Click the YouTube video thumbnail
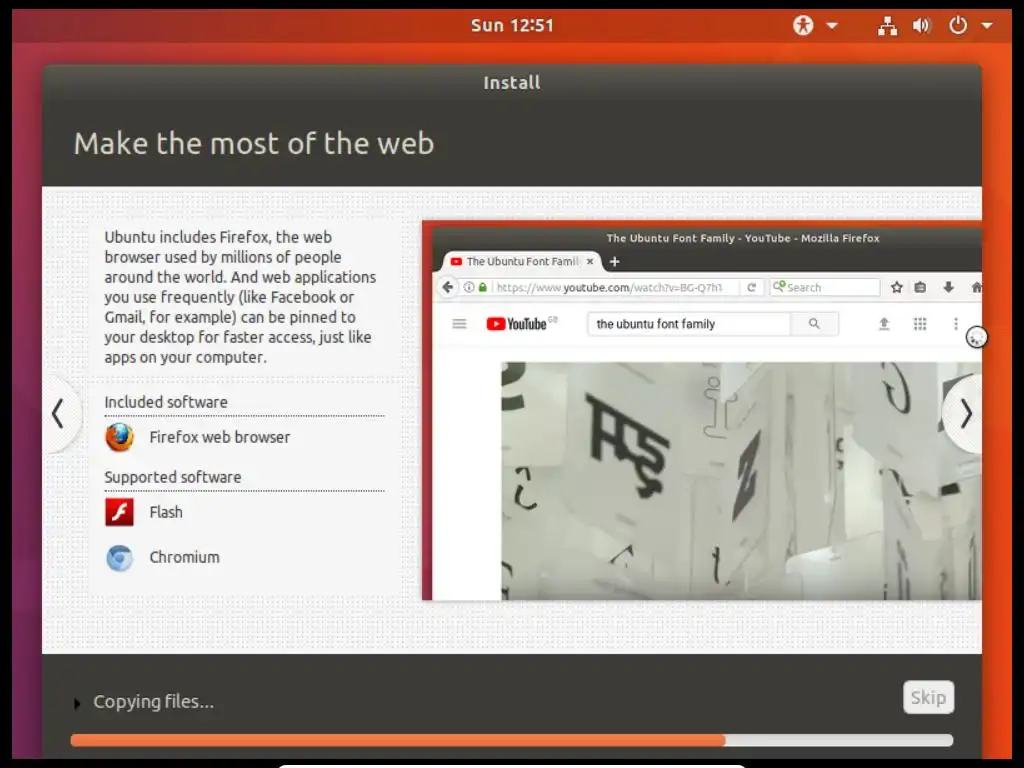The width and height of the screenshot is (1024, 768). click(x=741, y=481)
